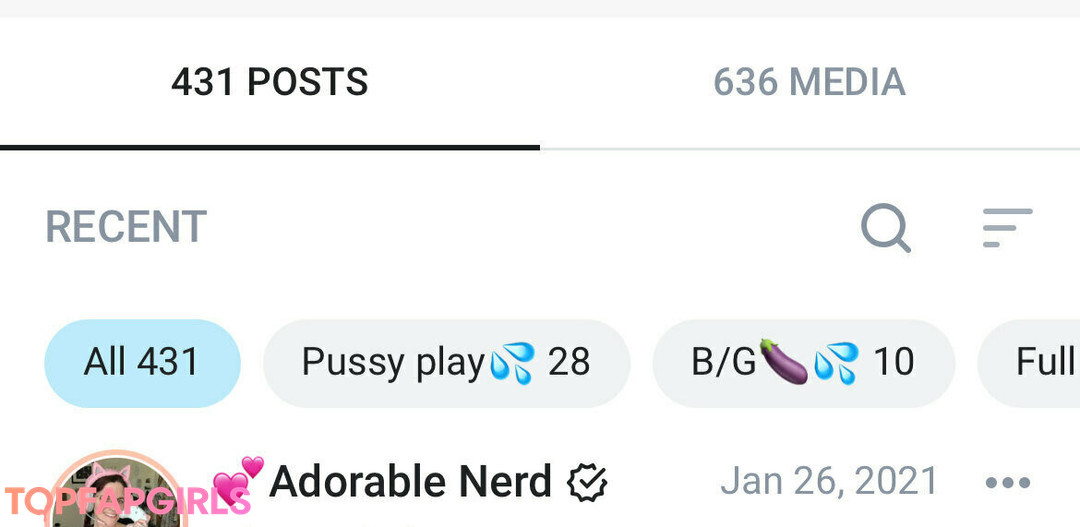Select the All 431 filter chip

click(143, 363)
